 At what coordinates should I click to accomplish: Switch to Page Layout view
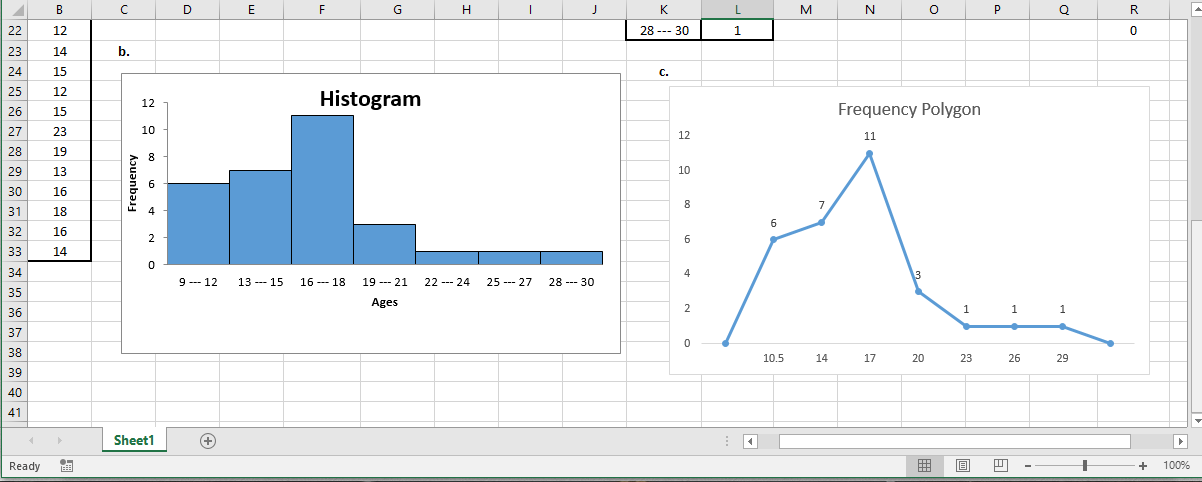(963, 466)
